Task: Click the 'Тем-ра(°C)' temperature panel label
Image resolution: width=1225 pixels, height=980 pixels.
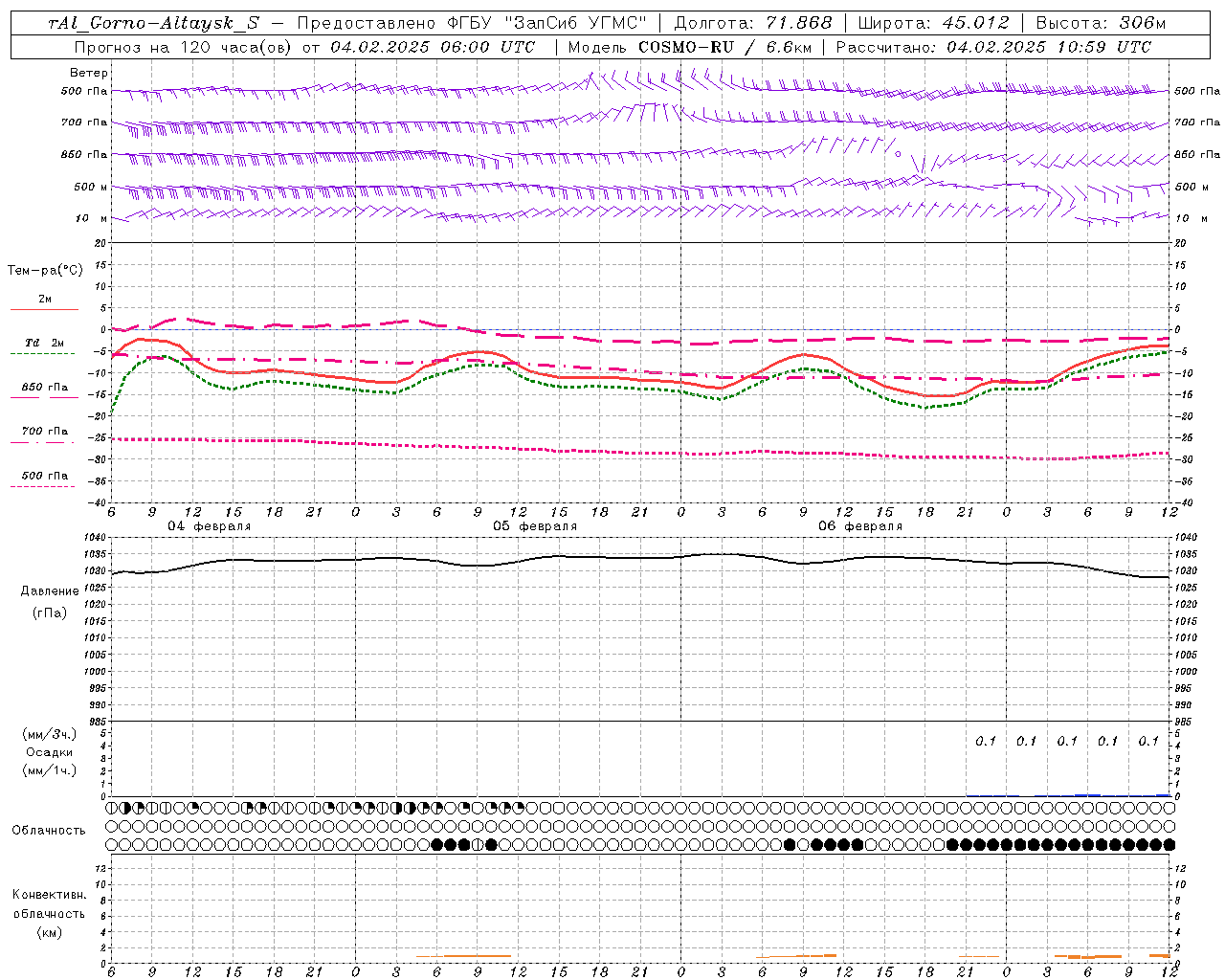Action: click(x=45, y=271)
